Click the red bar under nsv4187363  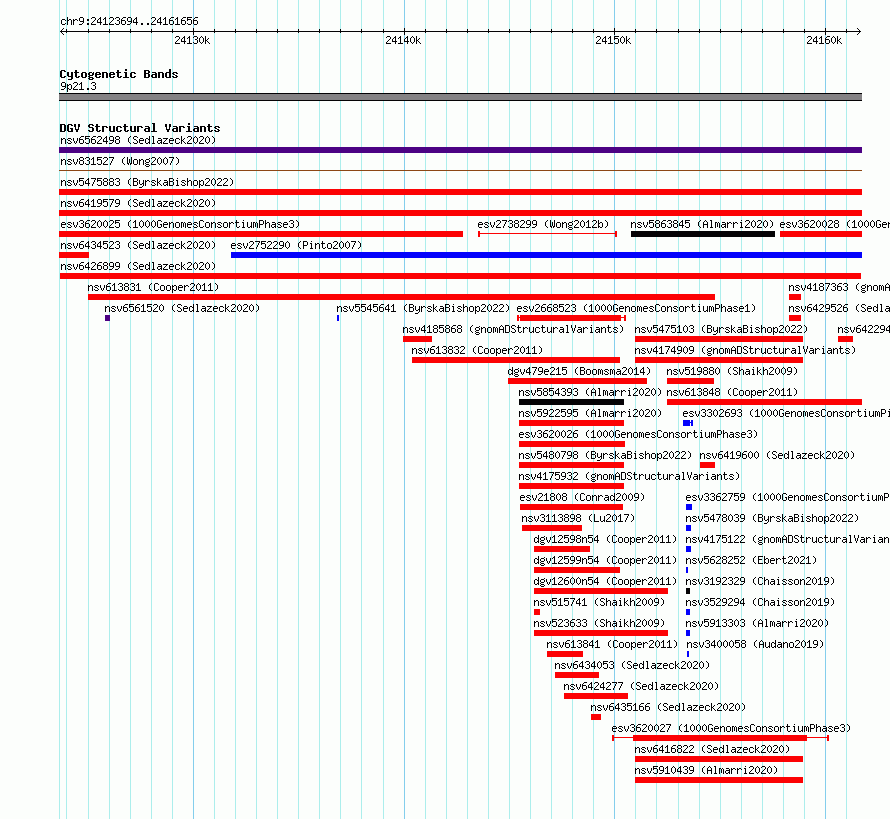click(x=795, y=297)
